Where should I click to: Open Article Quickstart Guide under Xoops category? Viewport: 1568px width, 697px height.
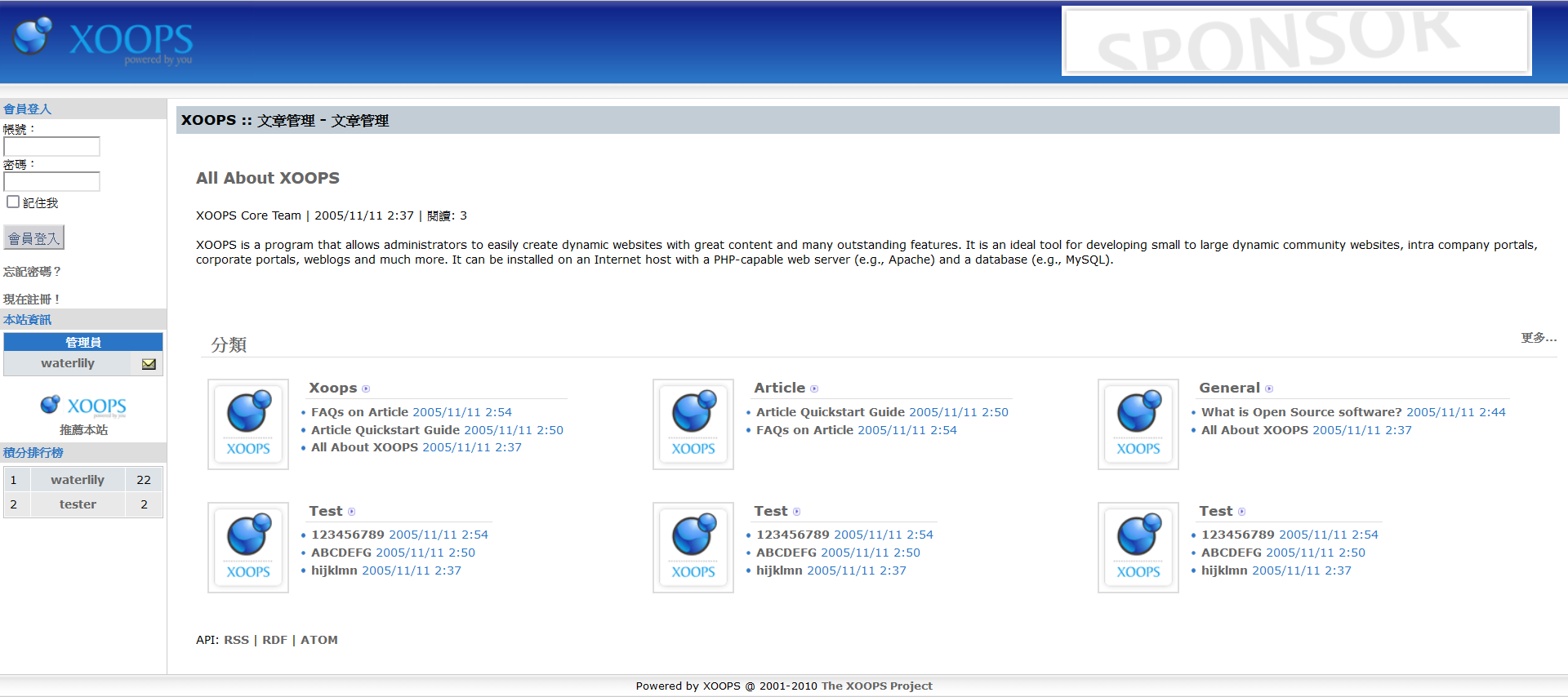(x=385, y=430)
